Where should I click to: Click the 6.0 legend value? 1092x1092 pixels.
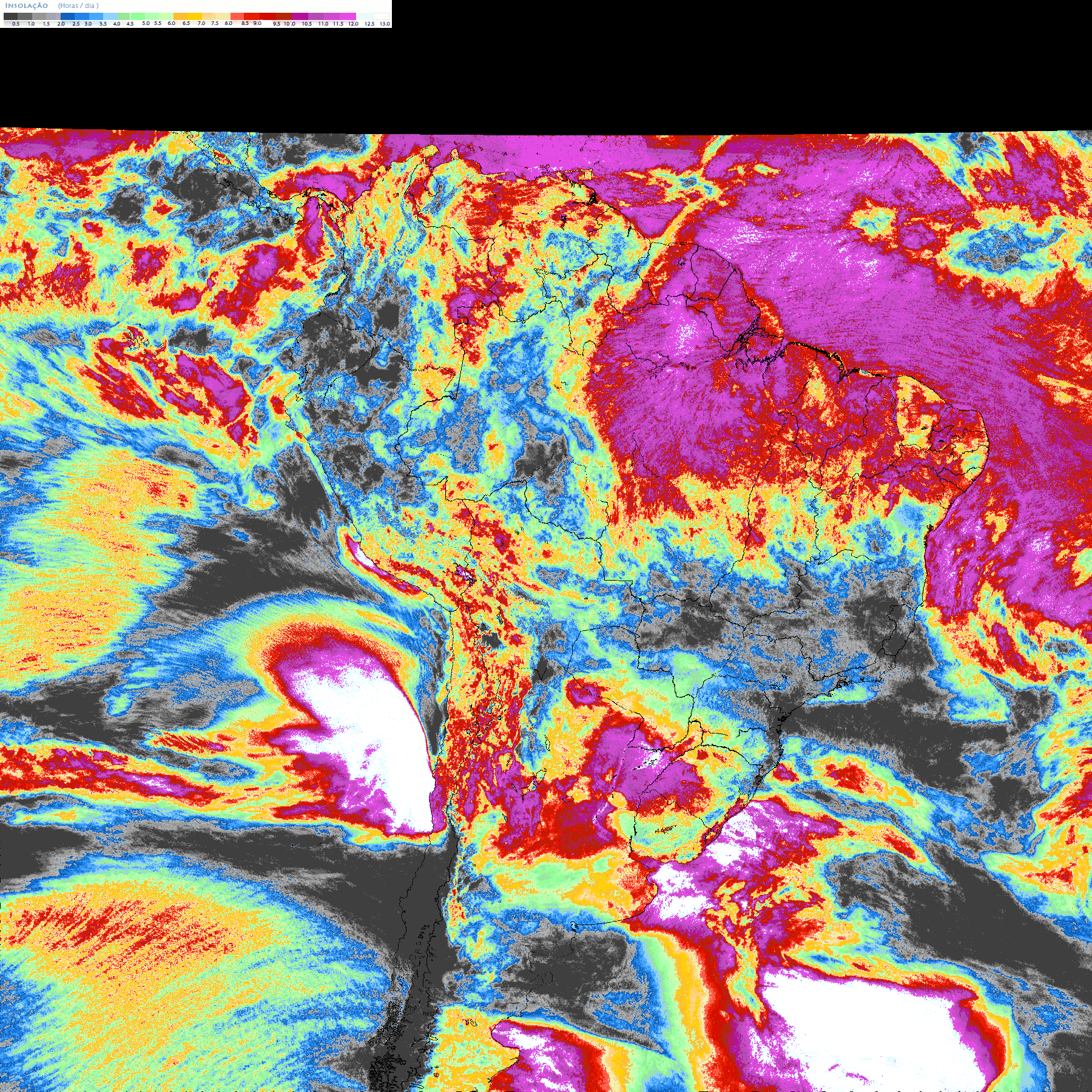pos(171,23)
